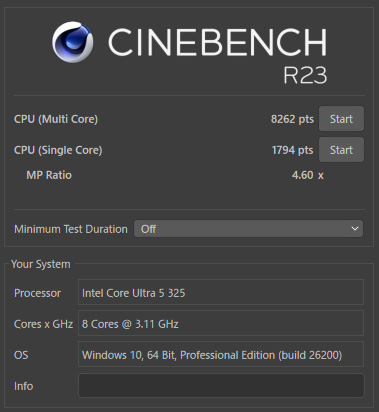Image resolution: width=379 pixels, height=412 pixels.
Task: Click the OS field showing Windows 10
Action: [x=221, y=354]
